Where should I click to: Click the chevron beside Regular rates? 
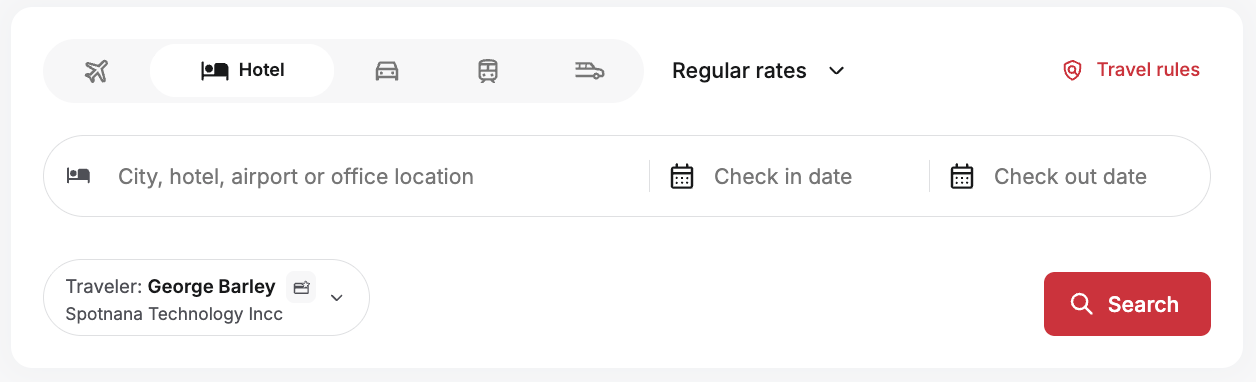(837, 71)
